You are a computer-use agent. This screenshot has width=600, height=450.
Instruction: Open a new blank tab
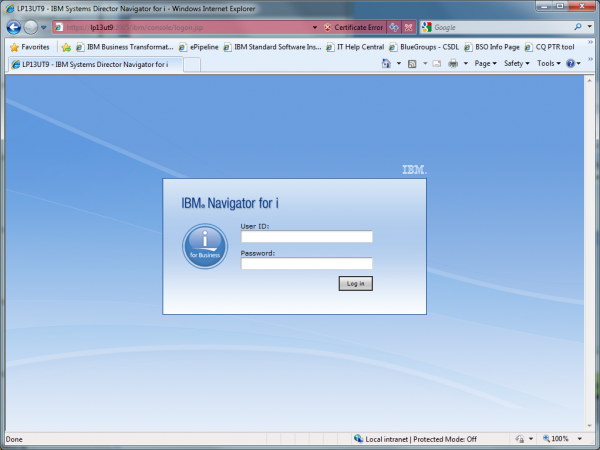(192, 65)
